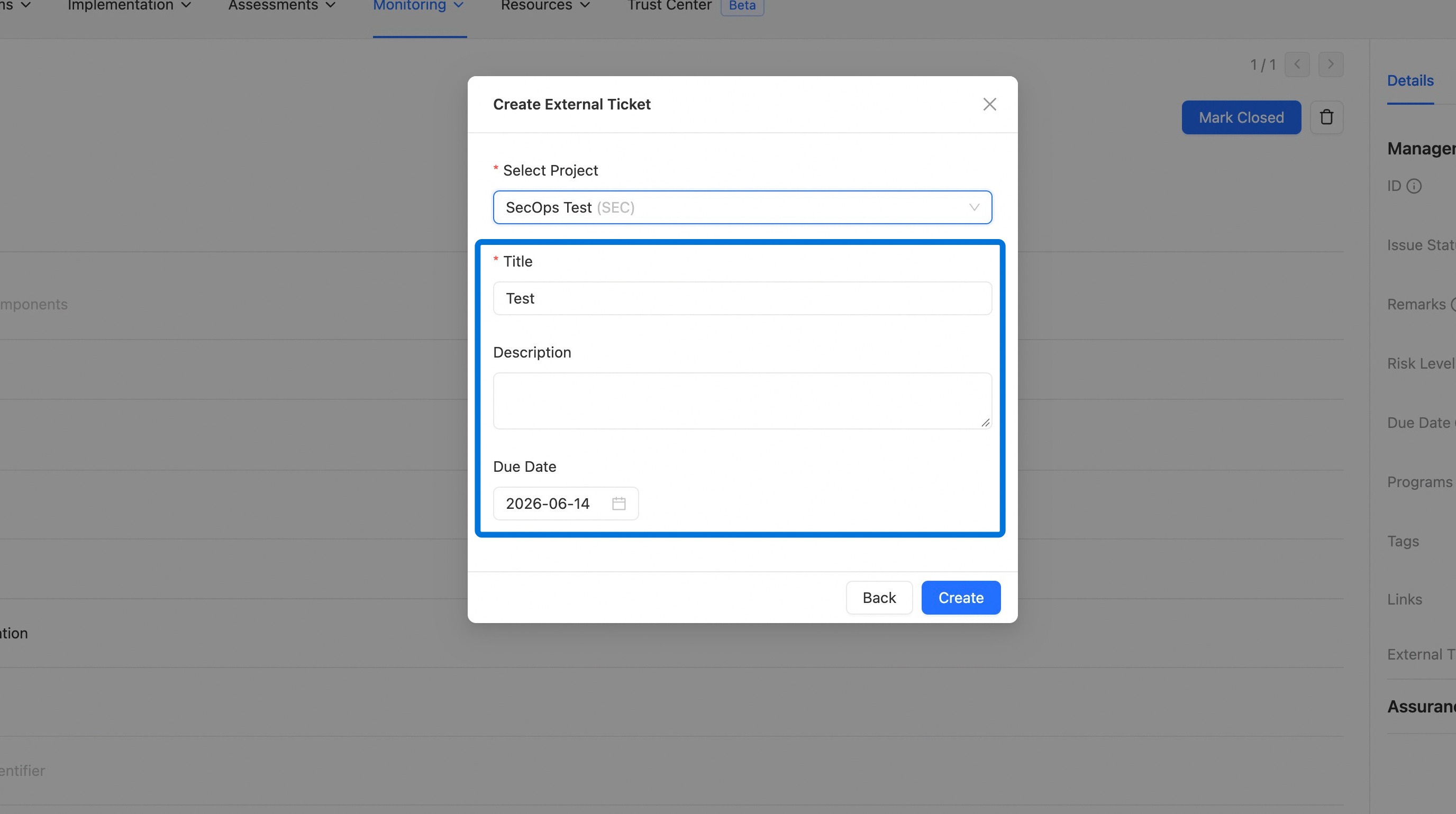Click the Programs label in details panel
The image size is (1456, 814).
tap(1419, 482)
